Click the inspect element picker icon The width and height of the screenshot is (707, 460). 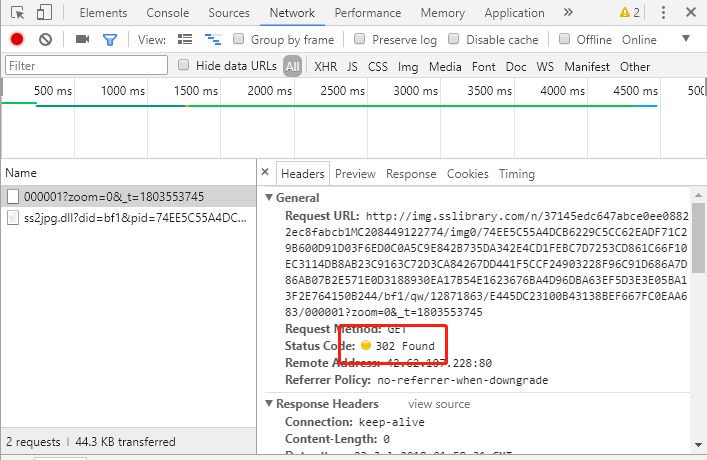[x=17, y=13]
